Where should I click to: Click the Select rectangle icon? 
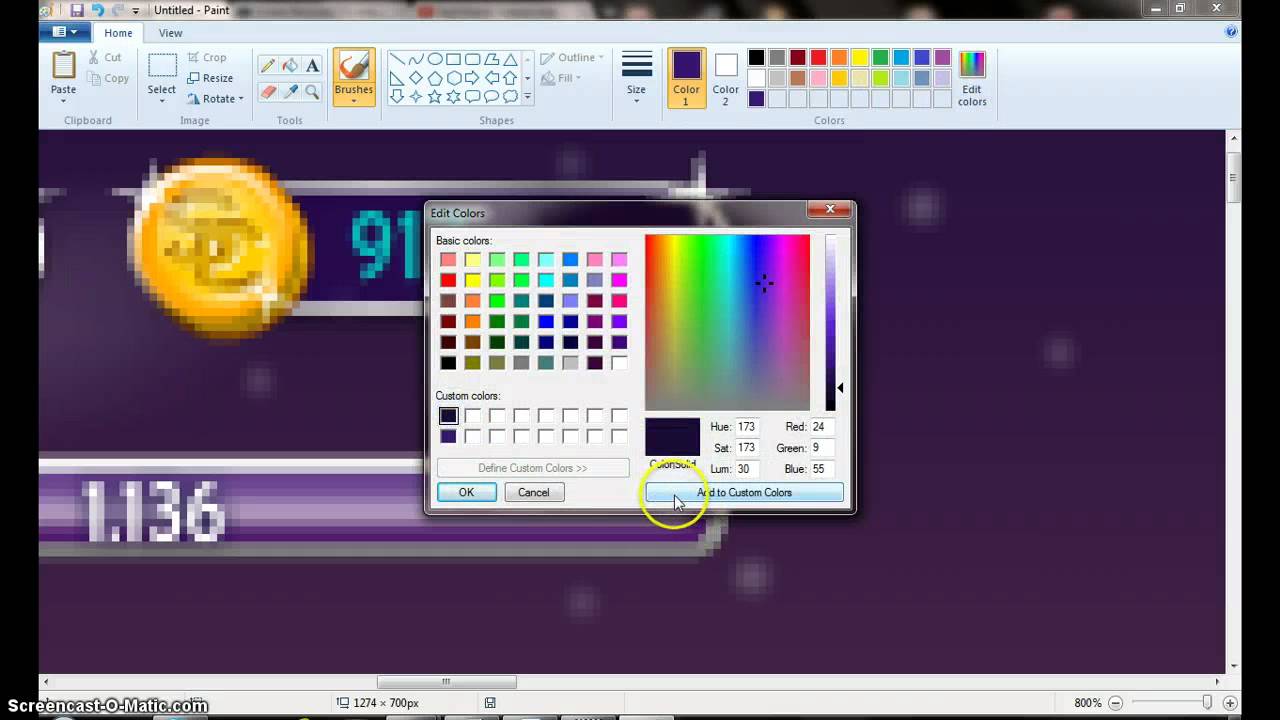[162, 65]
